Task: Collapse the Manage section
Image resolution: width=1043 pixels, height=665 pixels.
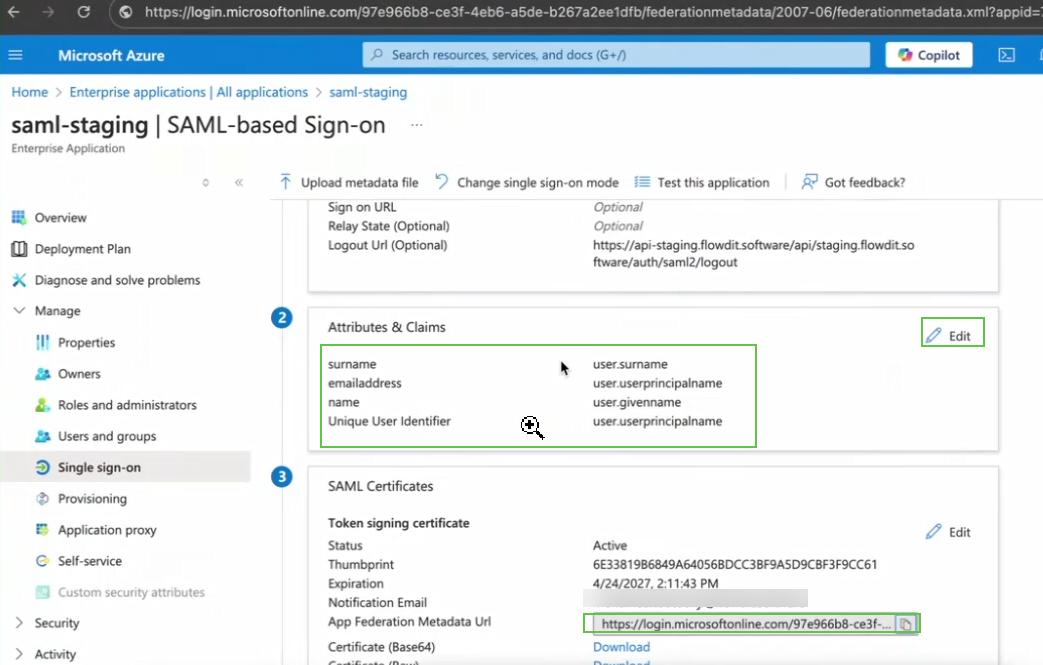Action: pyautogui.click(x=47, y=311)
